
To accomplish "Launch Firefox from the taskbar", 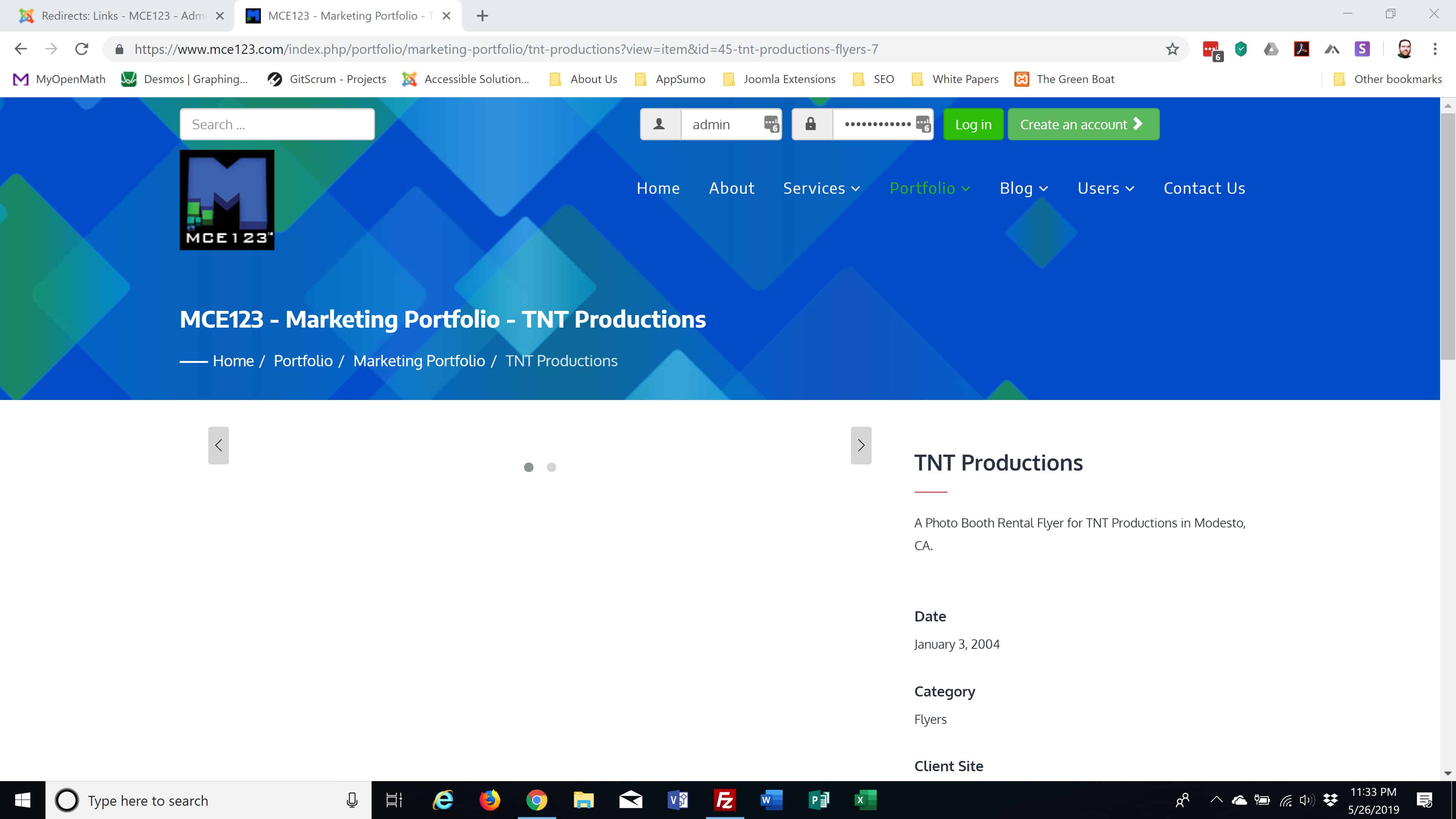I will 490,800.
